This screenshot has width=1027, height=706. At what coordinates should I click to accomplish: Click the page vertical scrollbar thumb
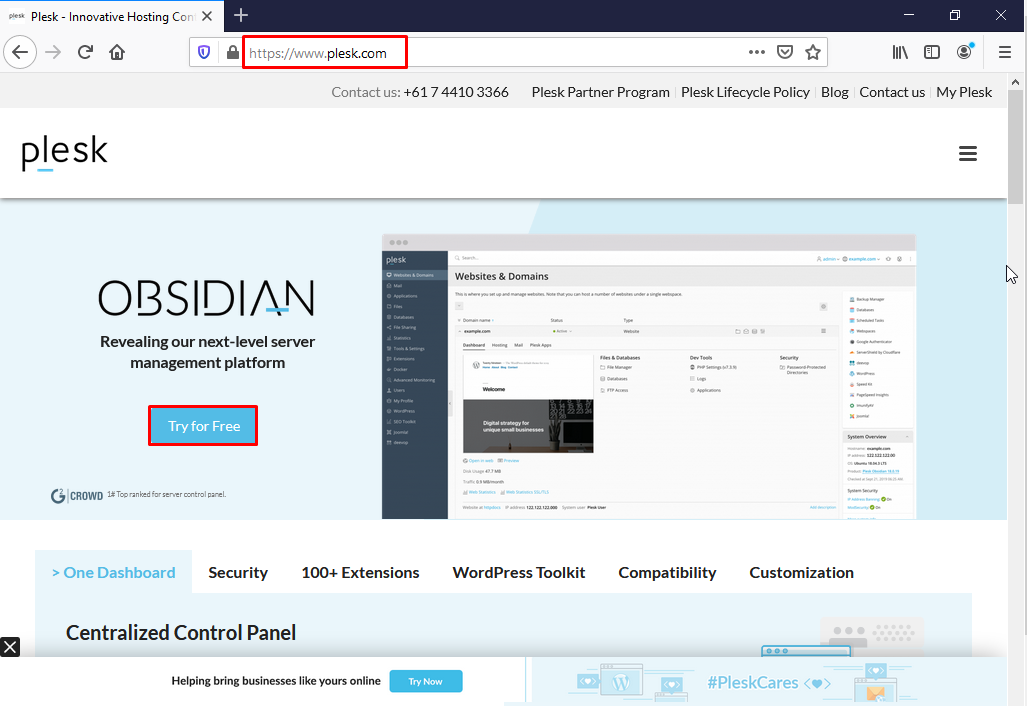coord(1015,147)
